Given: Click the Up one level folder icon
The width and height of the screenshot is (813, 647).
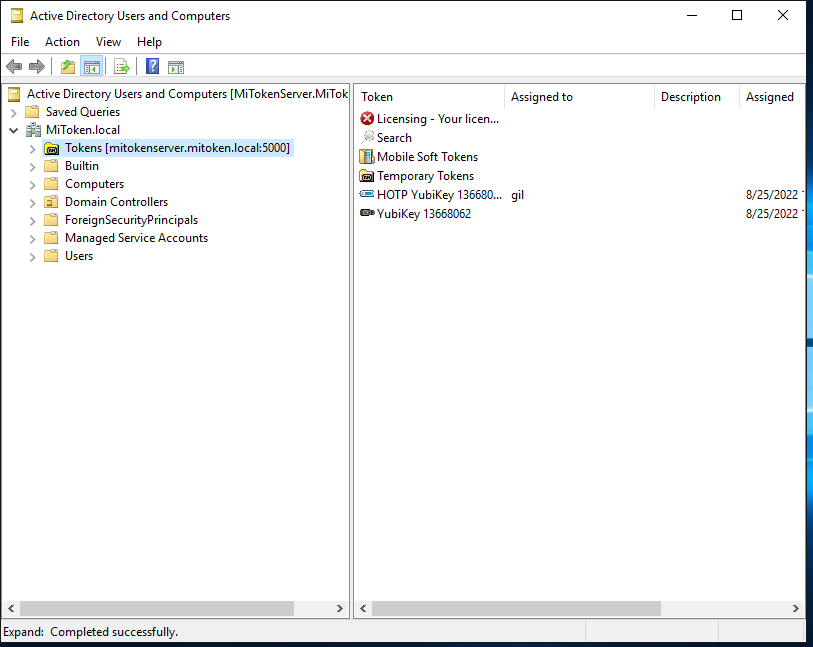Looking at the screenshot, I should click(68, 66).
